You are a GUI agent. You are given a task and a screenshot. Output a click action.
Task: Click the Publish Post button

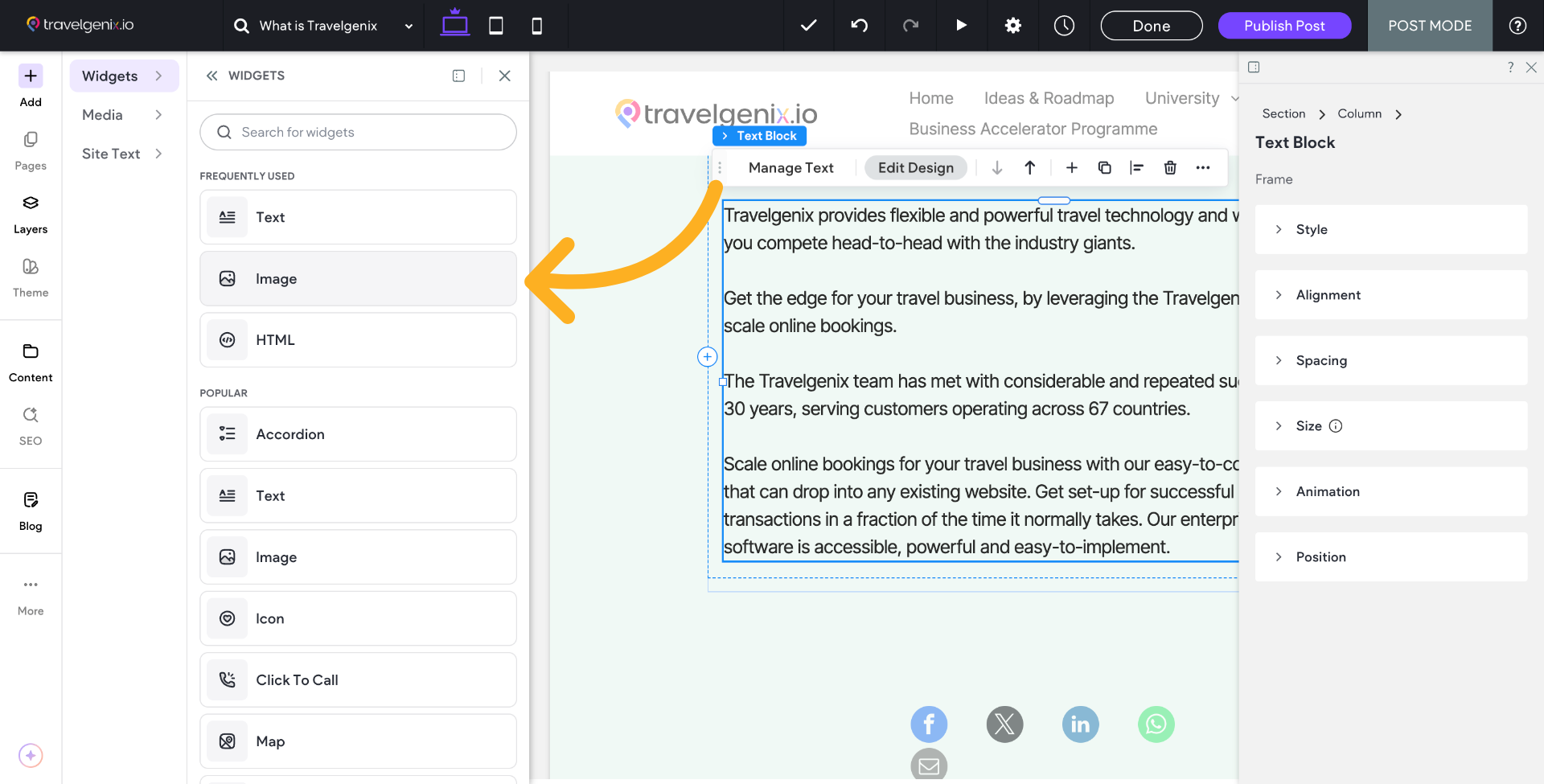tap(1283, 25)
